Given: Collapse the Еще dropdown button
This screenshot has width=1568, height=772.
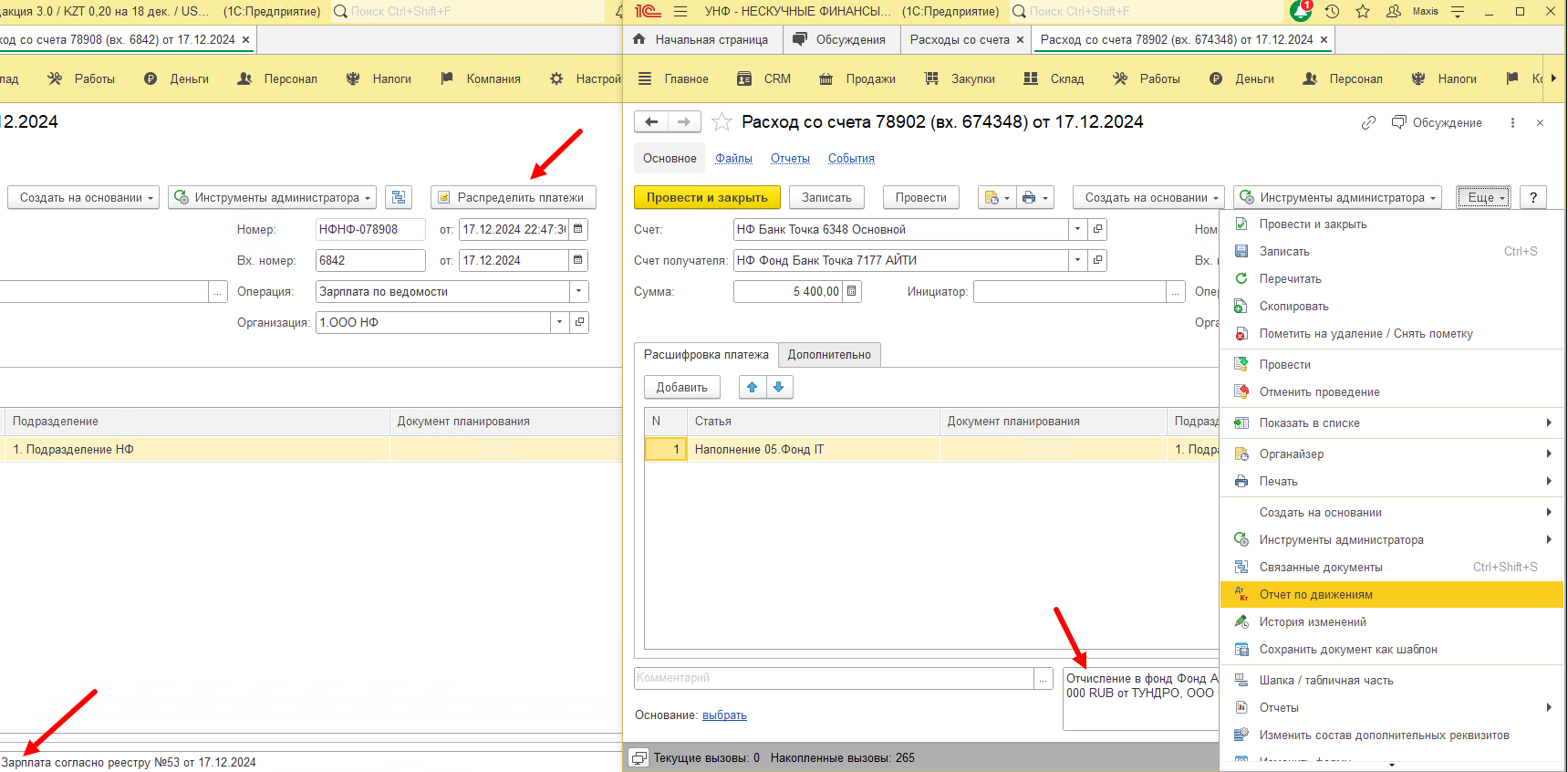Looking at the screenshot, I should tap(1484, 197).
